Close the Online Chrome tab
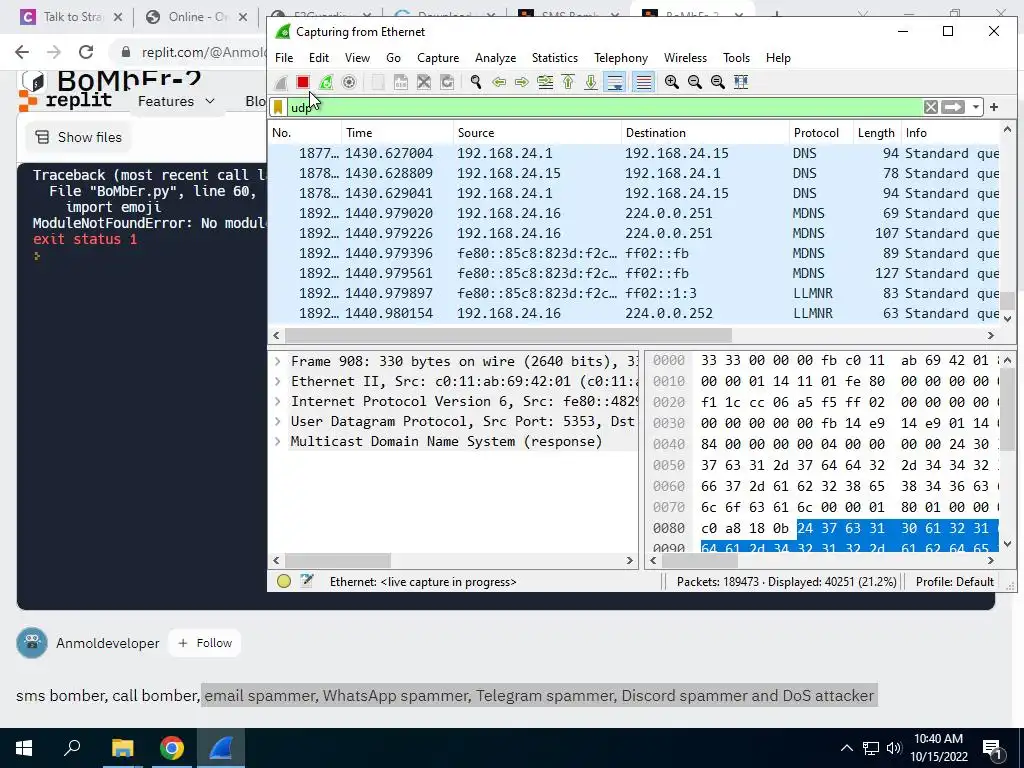This screenshot has width=1024, height=768. (x=242, y=17)
